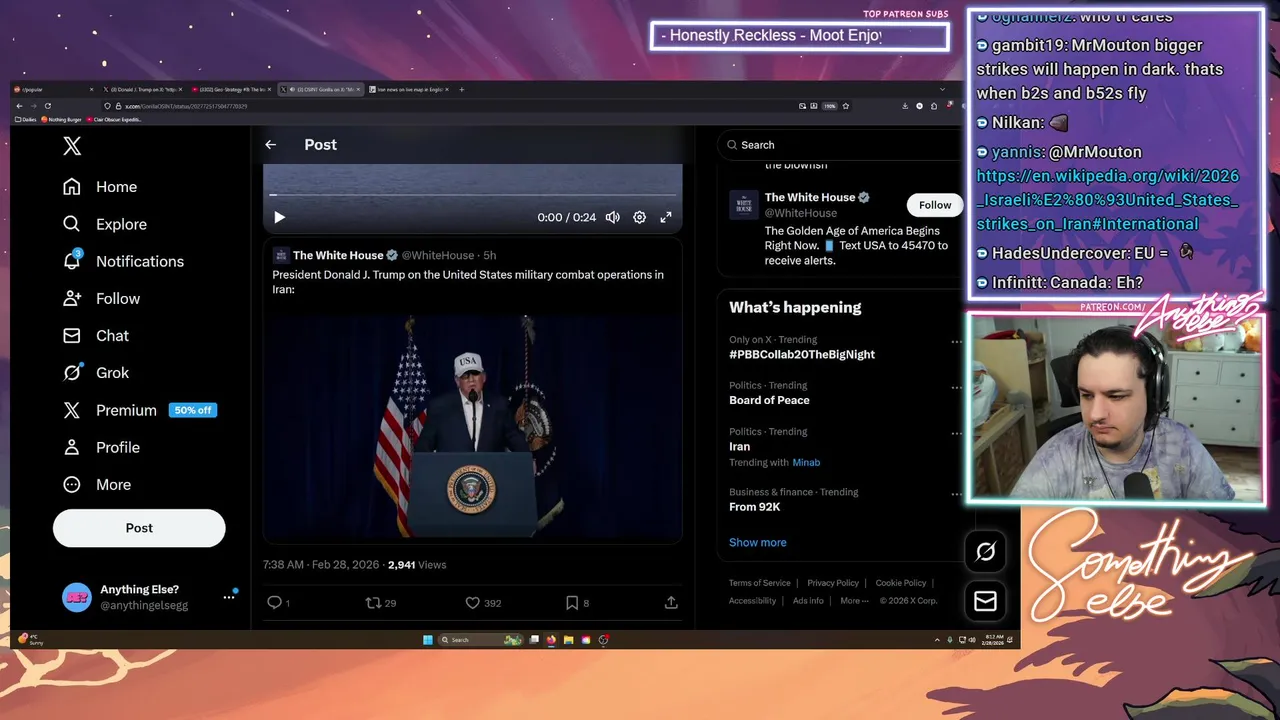Open Chat from the sidebar
Image resolution: width=1280 pixels, height=720 pixels.
click(x=96, y=335)
